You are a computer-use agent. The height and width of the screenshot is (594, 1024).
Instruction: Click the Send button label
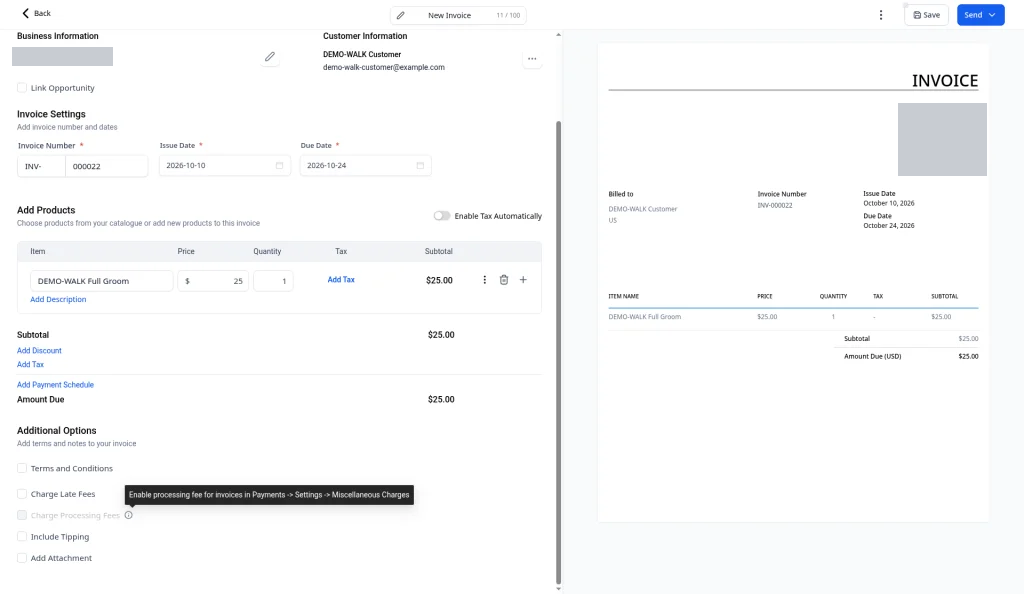[973, 15]
